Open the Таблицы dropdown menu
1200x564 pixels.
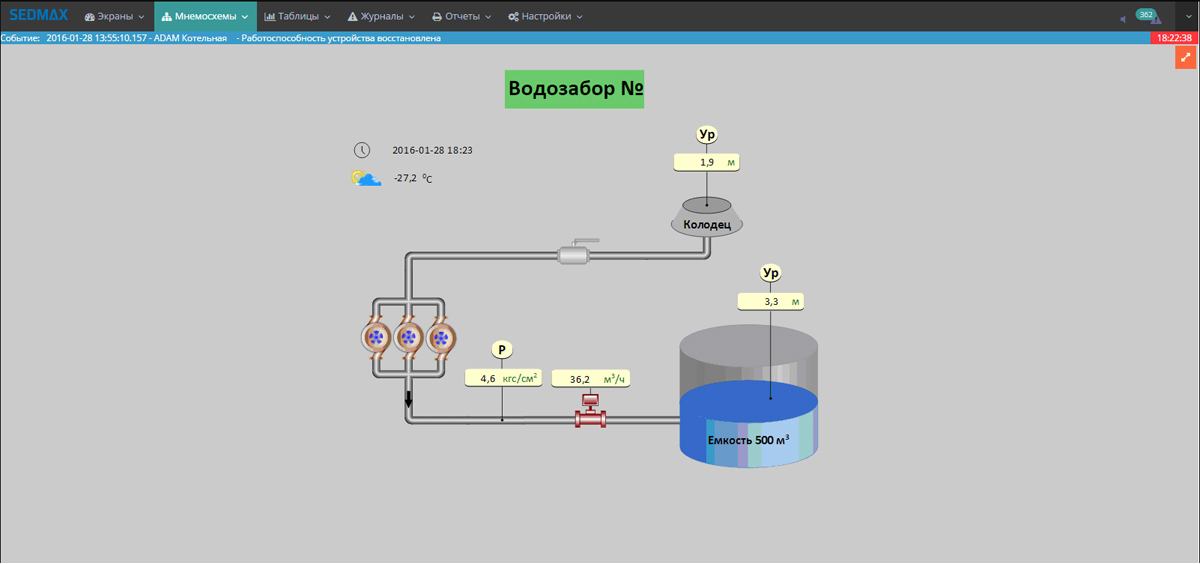click(x=299, y=16)
